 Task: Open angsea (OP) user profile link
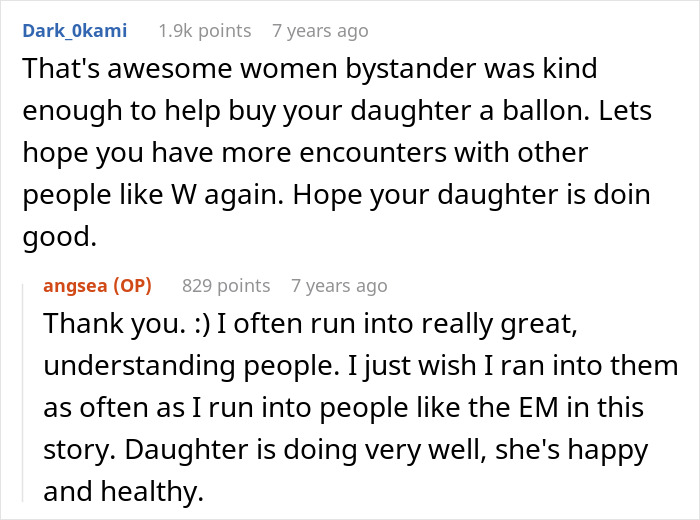pos(97,286)
